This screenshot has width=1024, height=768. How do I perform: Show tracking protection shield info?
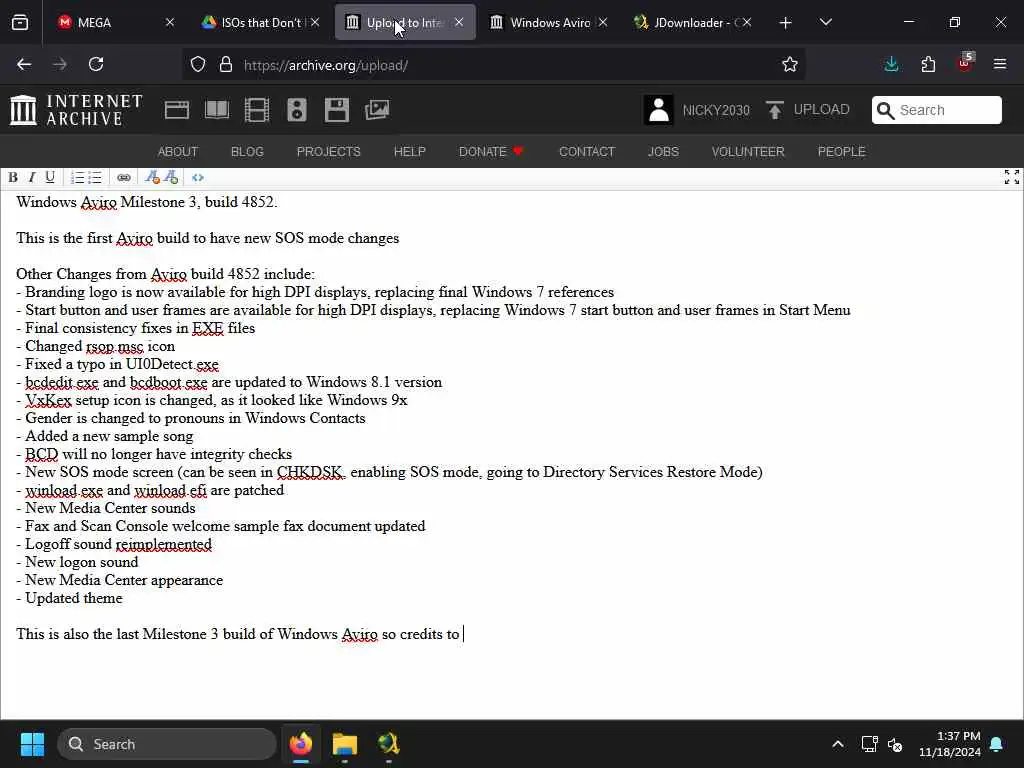[x=198, y=65]
